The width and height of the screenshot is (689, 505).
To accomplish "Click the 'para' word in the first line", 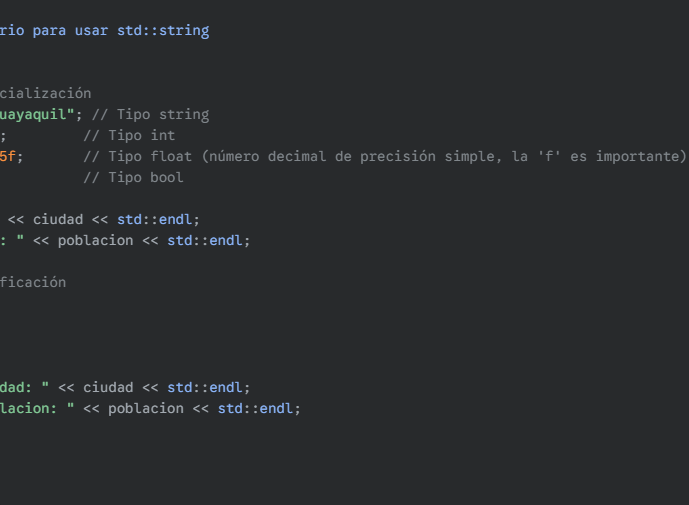I will 49,31.
